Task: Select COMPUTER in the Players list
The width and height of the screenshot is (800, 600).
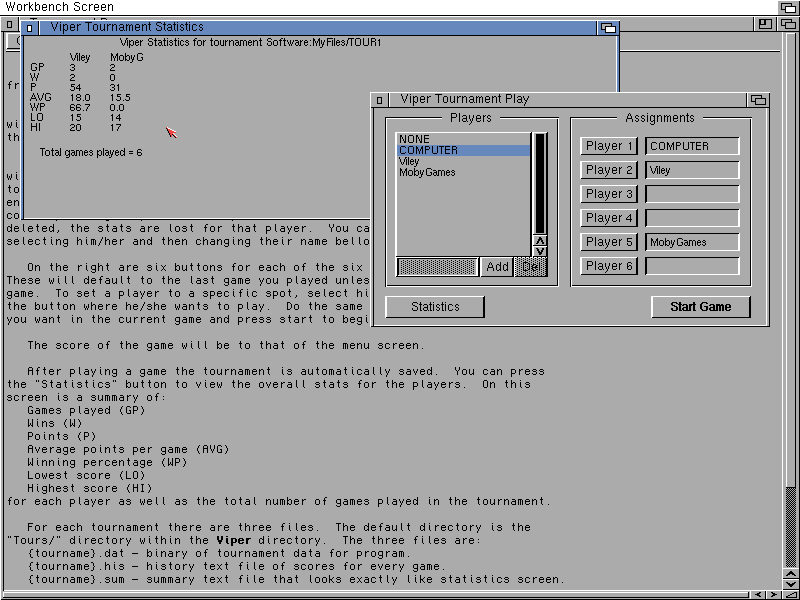Action: (x=464, y=150)
